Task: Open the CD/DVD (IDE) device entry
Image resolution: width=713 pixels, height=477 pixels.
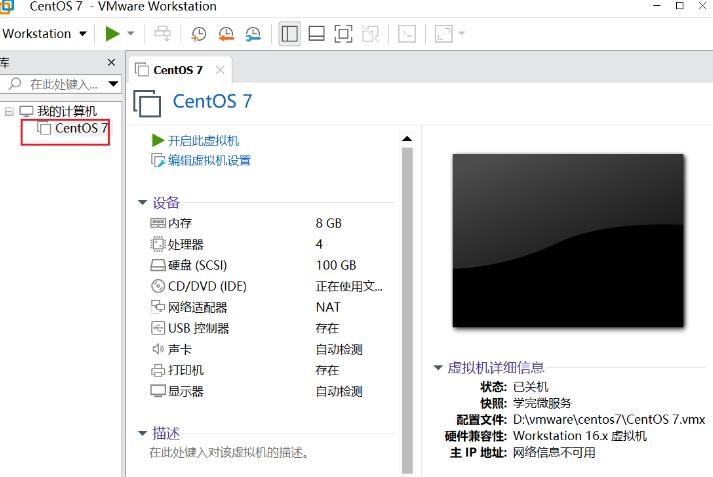Action: tap(207, 286)
